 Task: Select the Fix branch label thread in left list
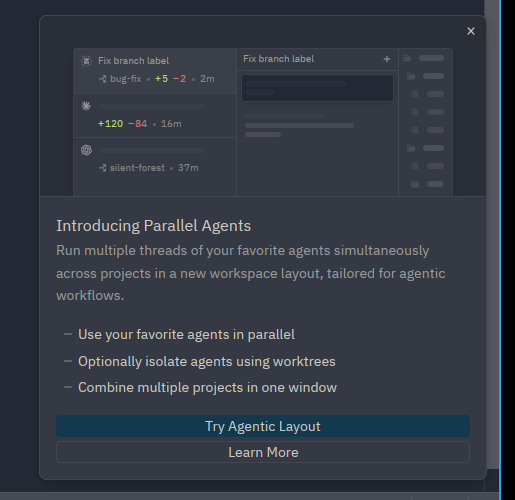point(155,71)
